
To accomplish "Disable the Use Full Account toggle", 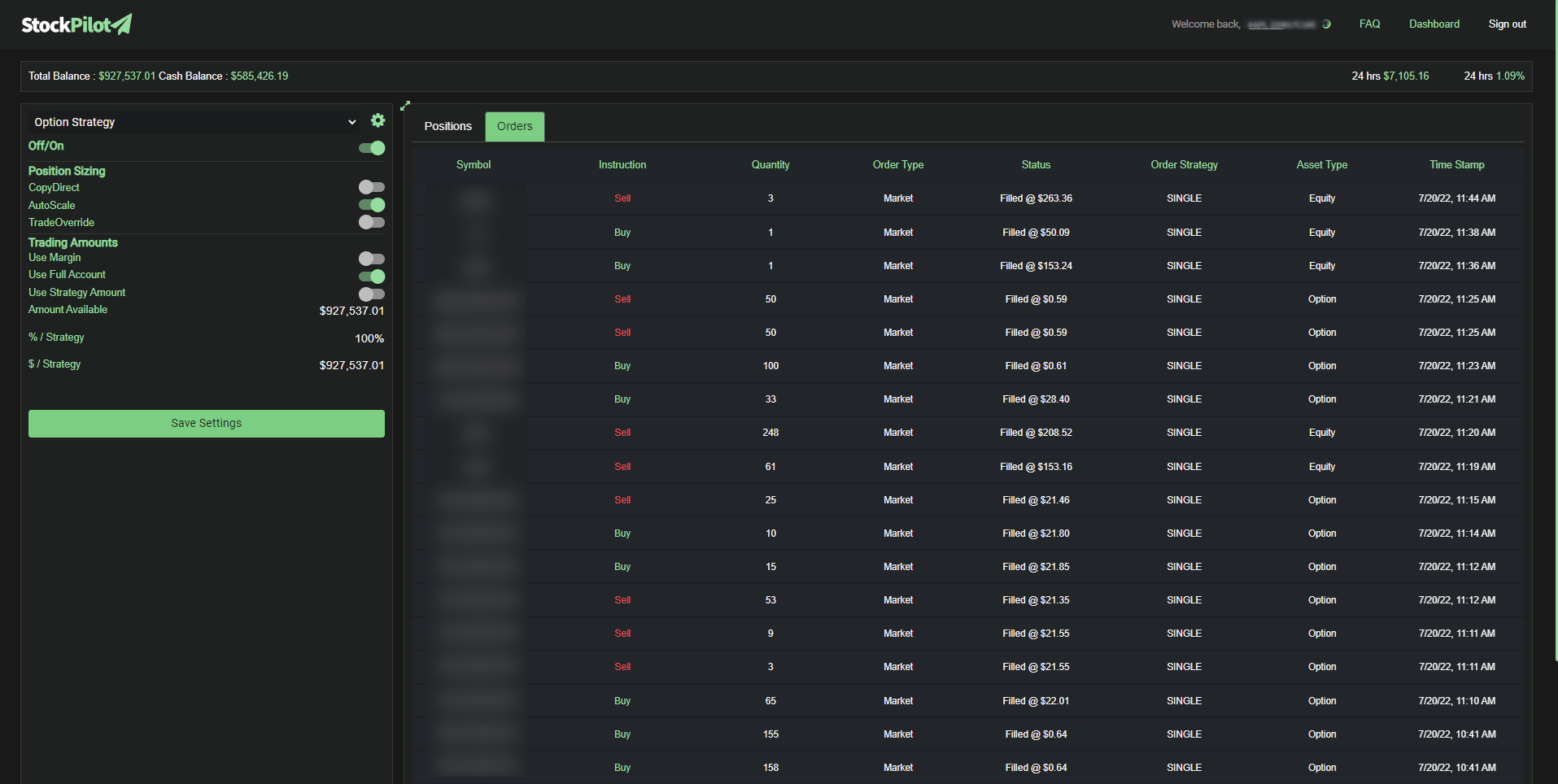I will pos(372,277).
